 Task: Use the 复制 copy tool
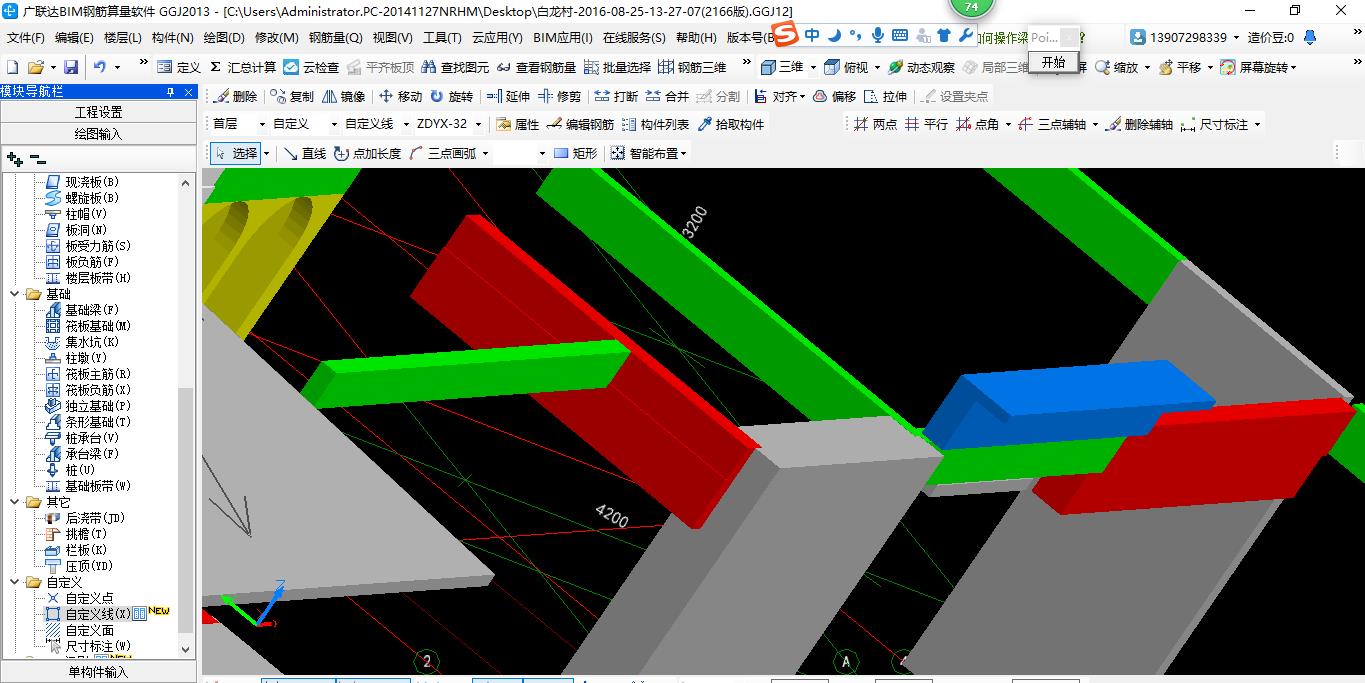293,96
